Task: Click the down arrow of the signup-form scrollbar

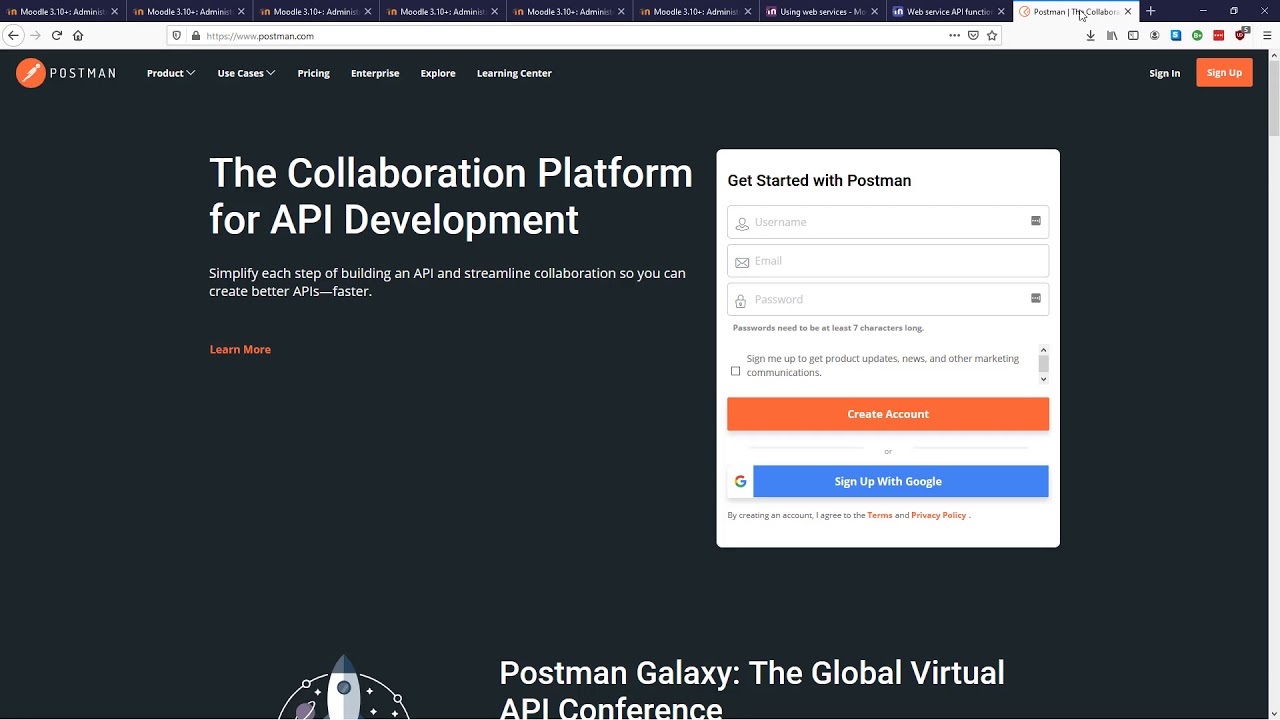Action: pyautogui.click(x=1043, y=379)
